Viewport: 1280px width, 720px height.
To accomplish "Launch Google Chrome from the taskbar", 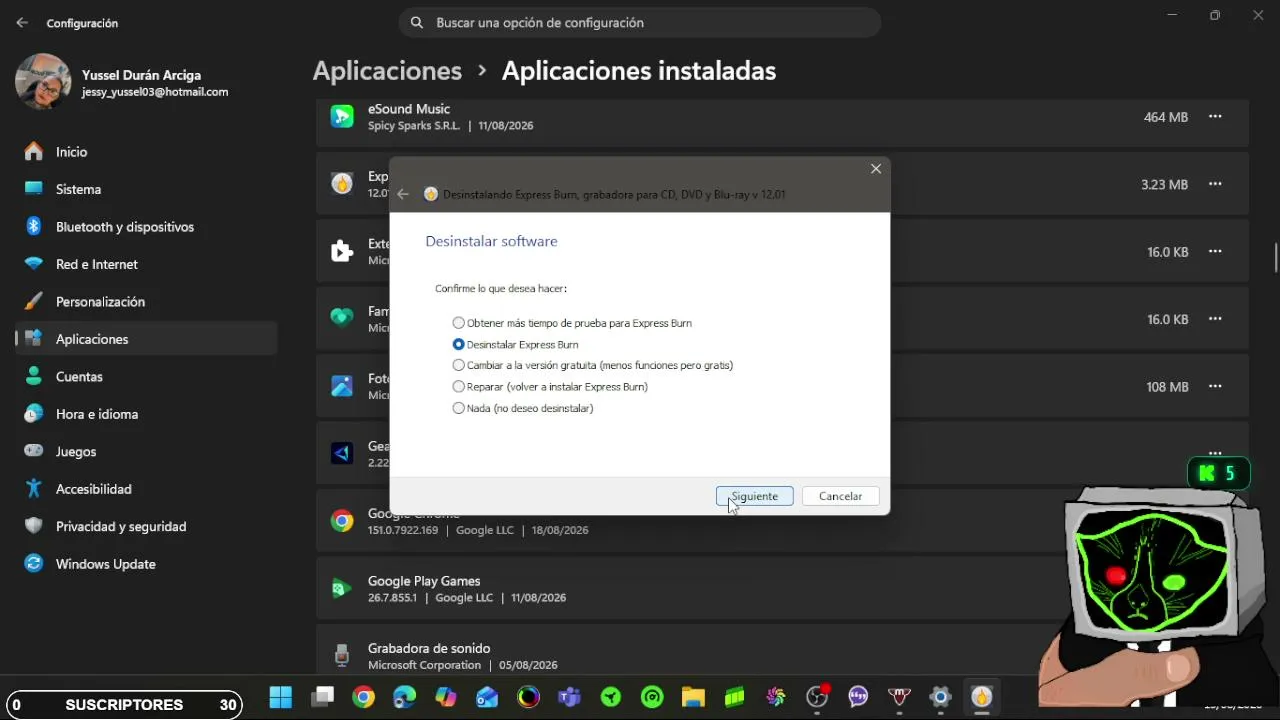I will coord(363,697).
